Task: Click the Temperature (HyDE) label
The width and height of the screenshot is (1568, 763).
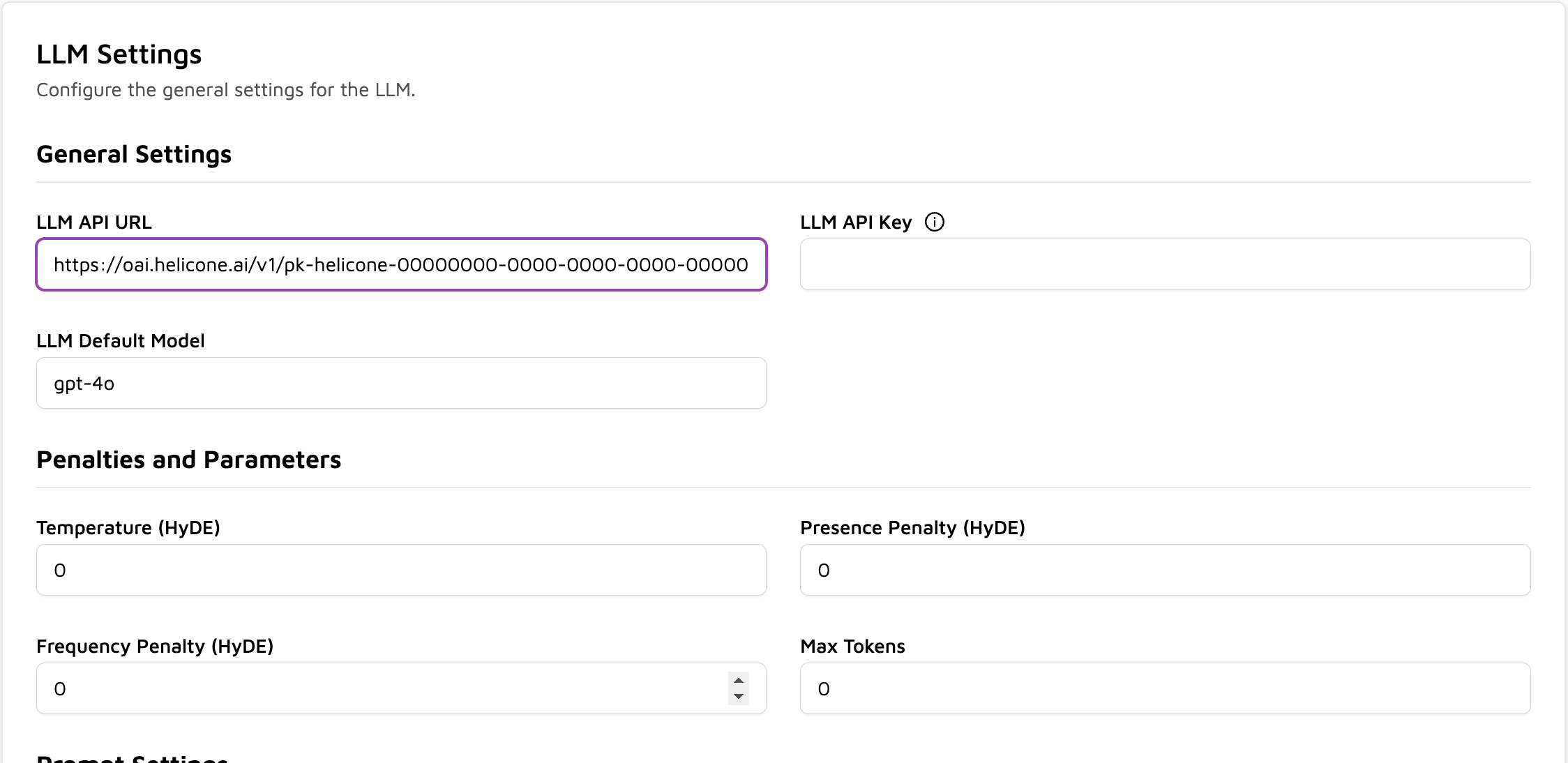Action: click(x=128, y=528)
